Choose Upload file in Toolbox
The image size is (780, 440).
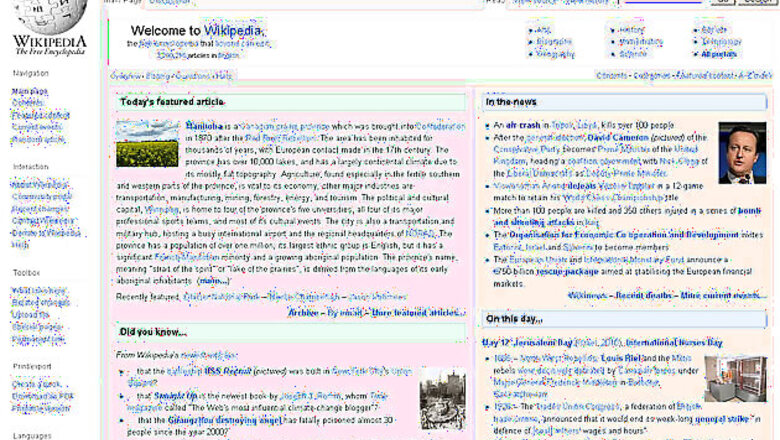click(30, 315)
